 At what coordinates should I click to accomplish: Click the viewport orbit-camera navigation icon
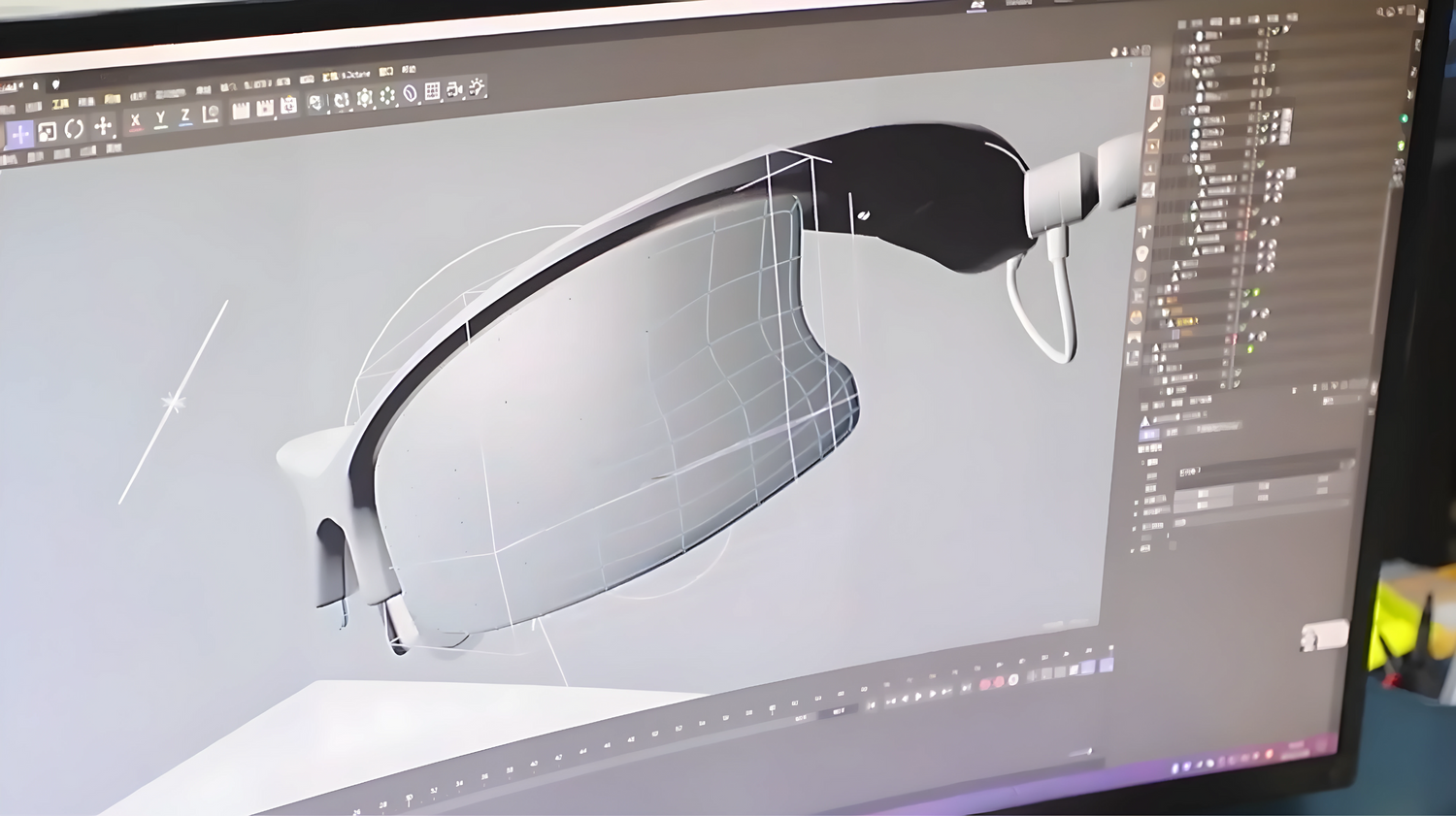1136,50
